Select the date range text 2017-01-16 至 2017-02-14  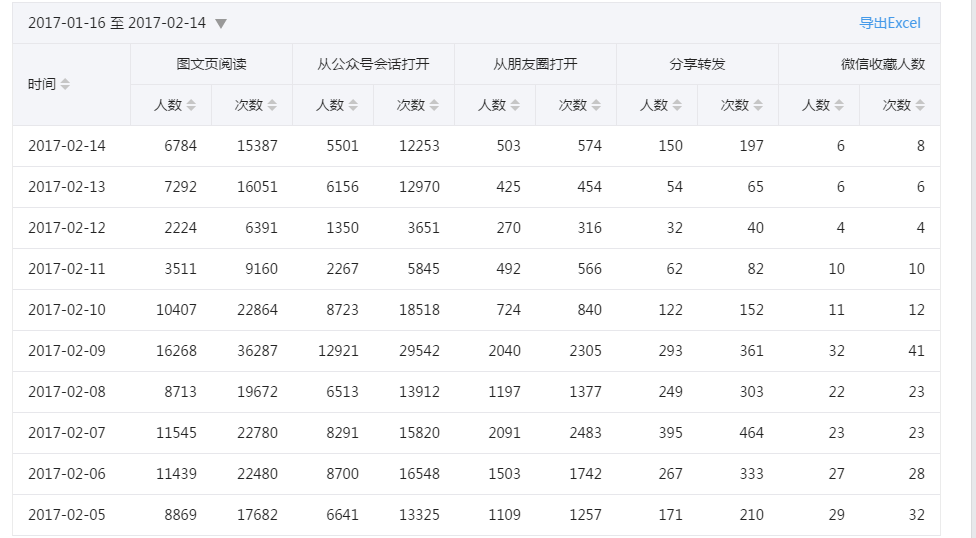click(x=117, y=23)
